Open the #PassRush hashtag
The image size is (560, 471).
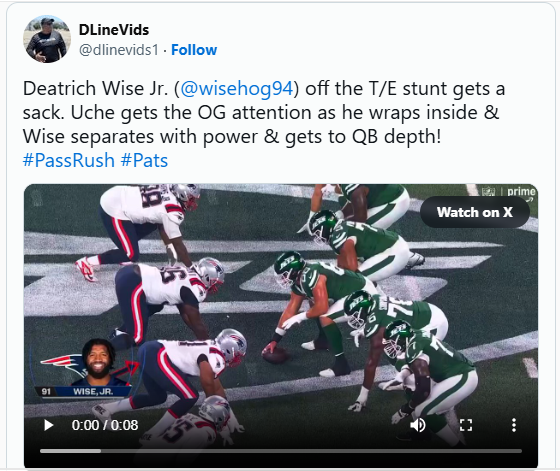click(x=69, y=160)
